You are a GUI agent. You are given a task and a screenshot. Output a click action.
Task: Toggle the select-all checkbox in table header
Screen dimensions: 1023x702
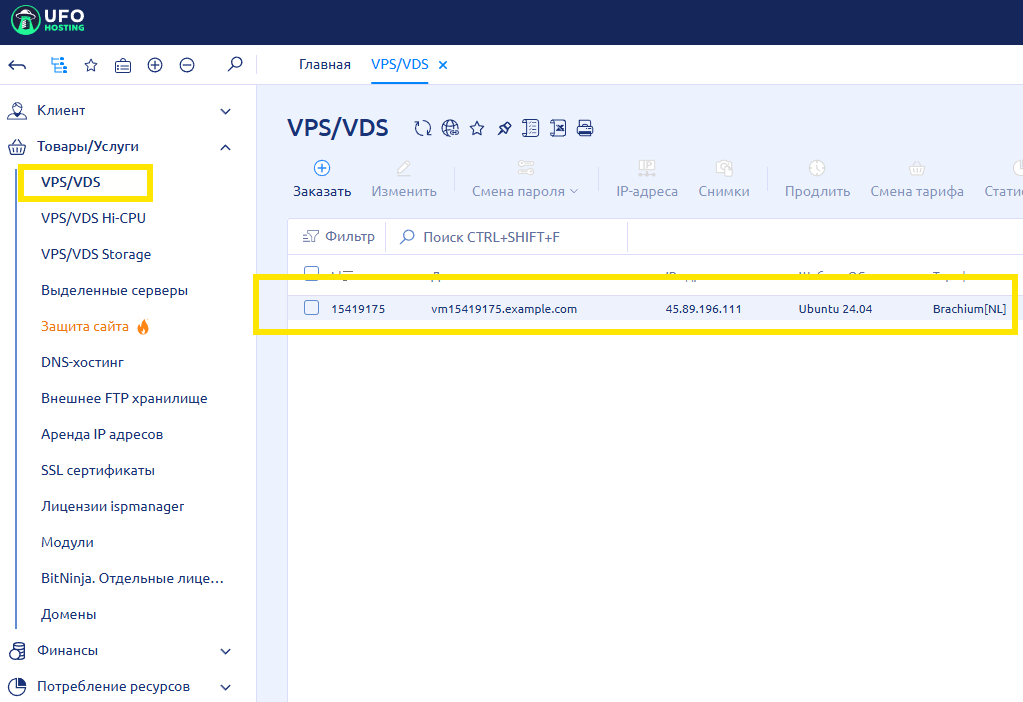pyautogui.click(x=311, y=273)
